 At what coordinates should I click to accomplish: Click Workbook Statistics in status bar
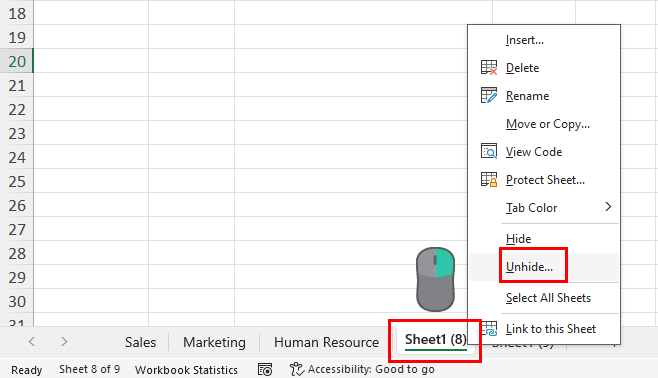click(x=186, y=370)
